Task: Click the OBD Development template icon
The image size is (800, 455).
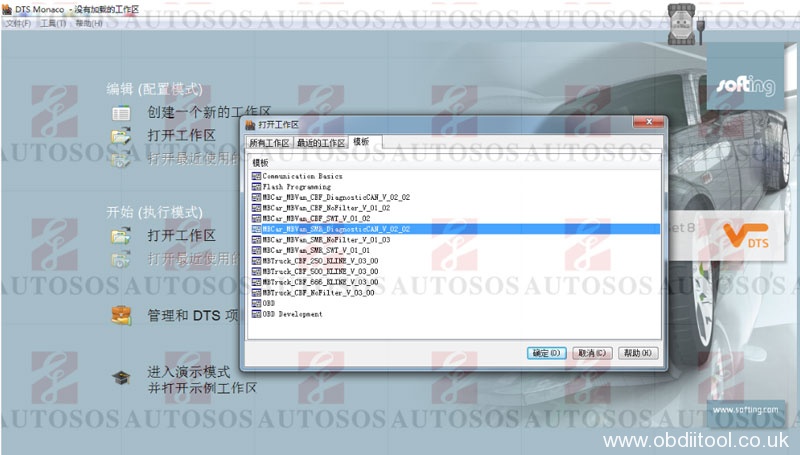Action: pyautogui.click(x=256, y=314)
